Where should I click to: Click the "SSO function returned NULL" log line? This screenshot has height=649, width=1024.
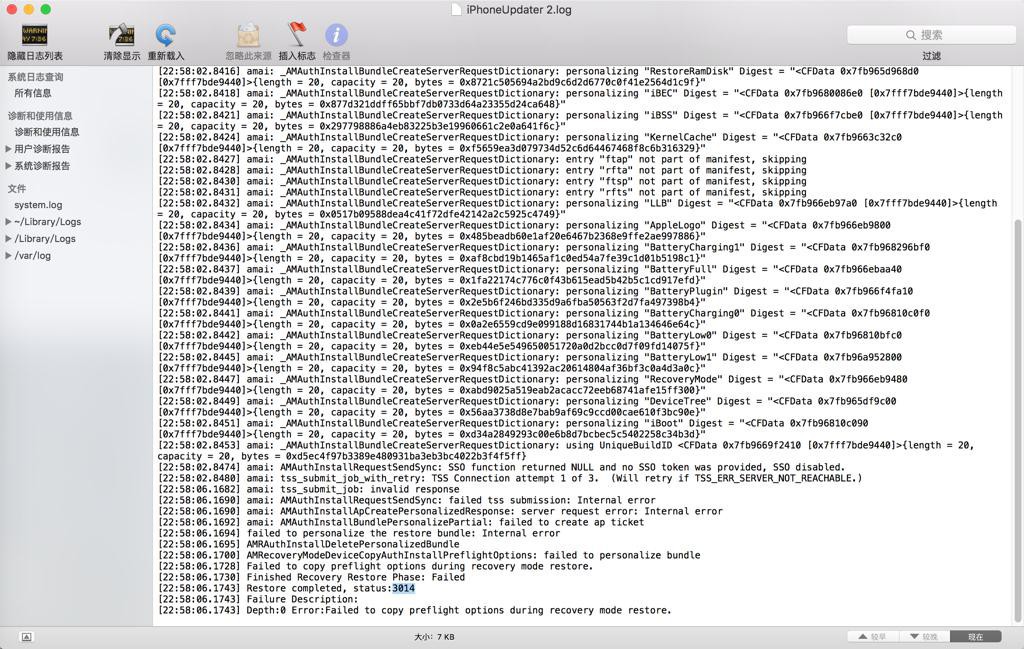point(502,467)
